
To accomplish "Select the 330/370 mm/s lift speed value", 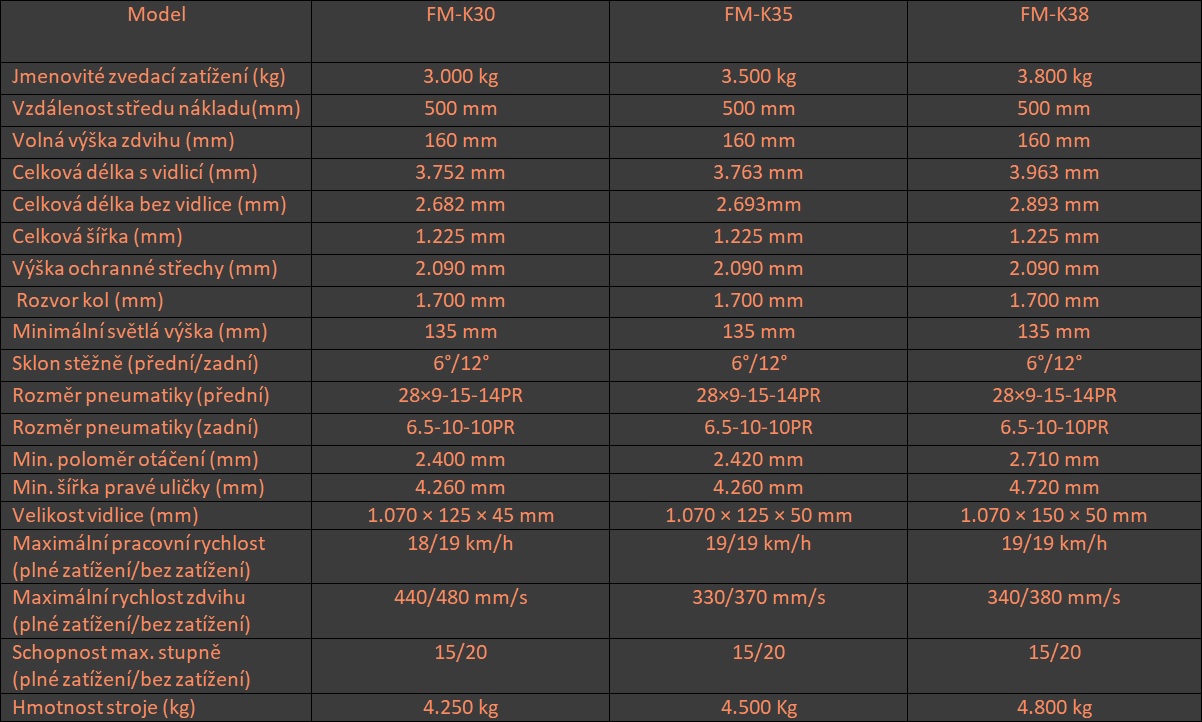I will tap(758, 598).
